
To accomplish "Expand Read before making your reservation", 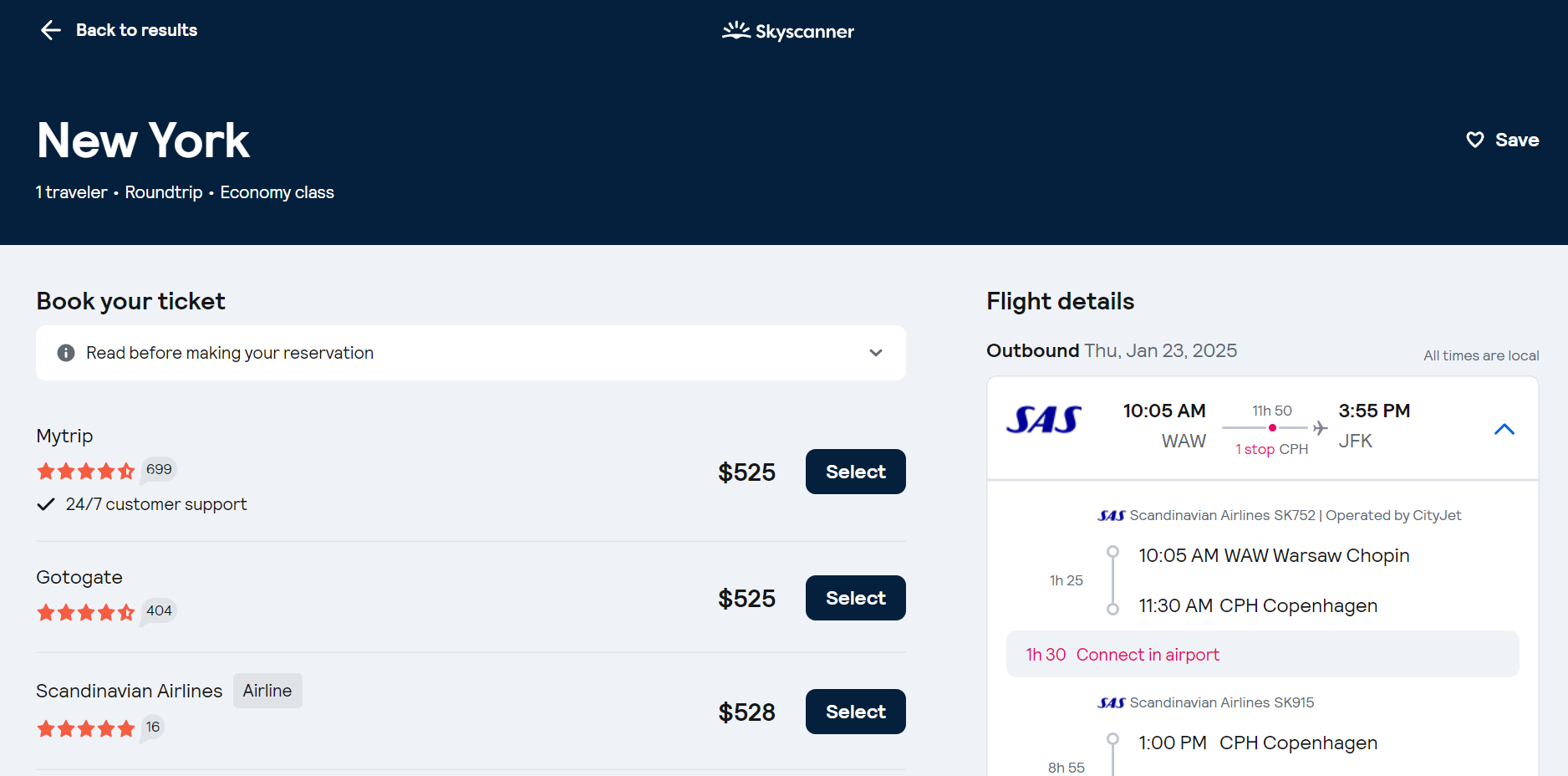I will pyautogui.click(x=875, y=353).
